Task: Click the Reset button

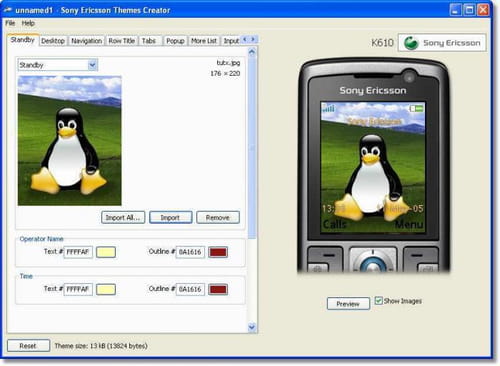Action: point(28,346)
